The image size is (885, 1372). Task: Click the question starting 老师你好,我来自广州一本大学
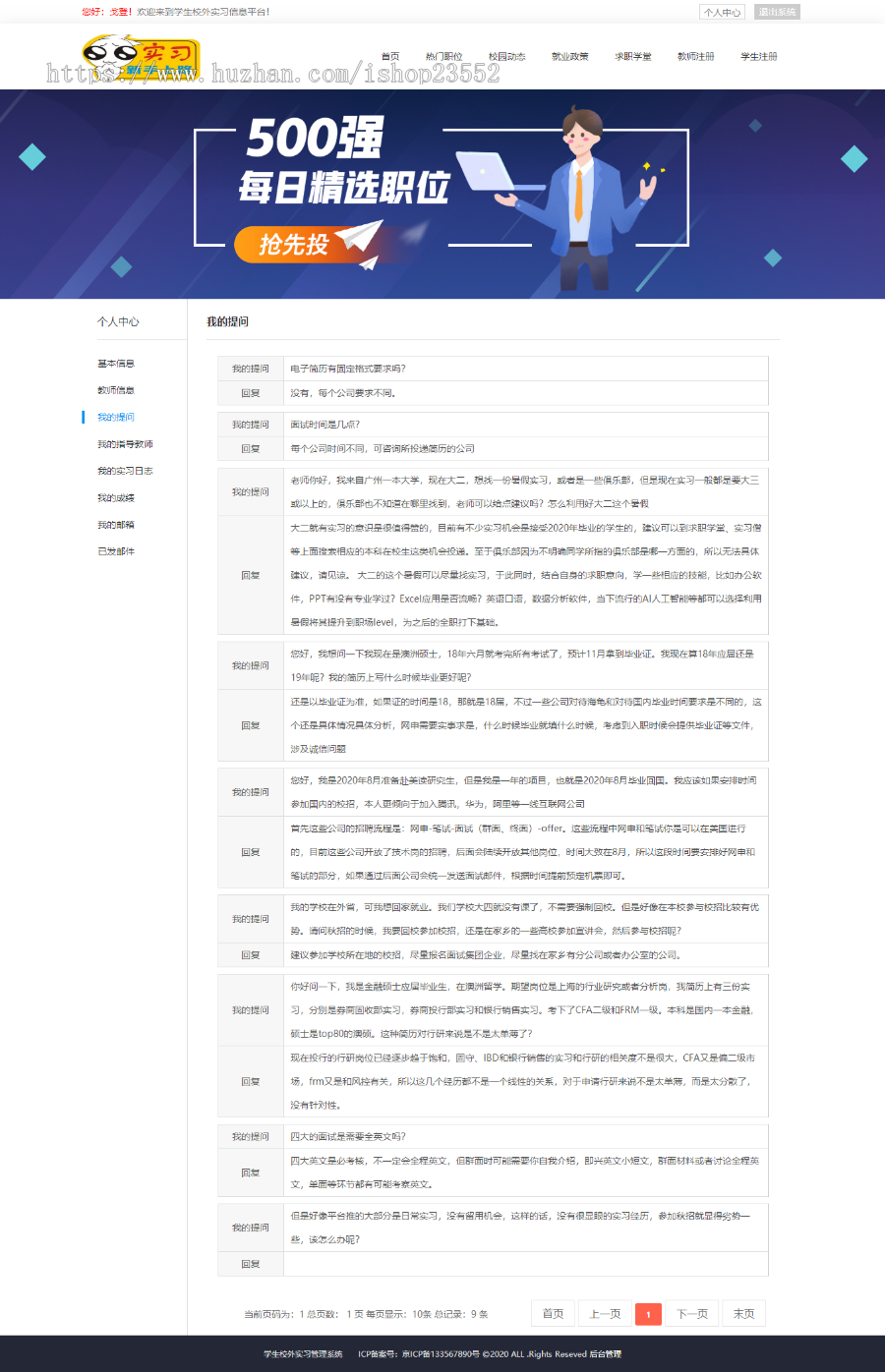coord(525,491)
